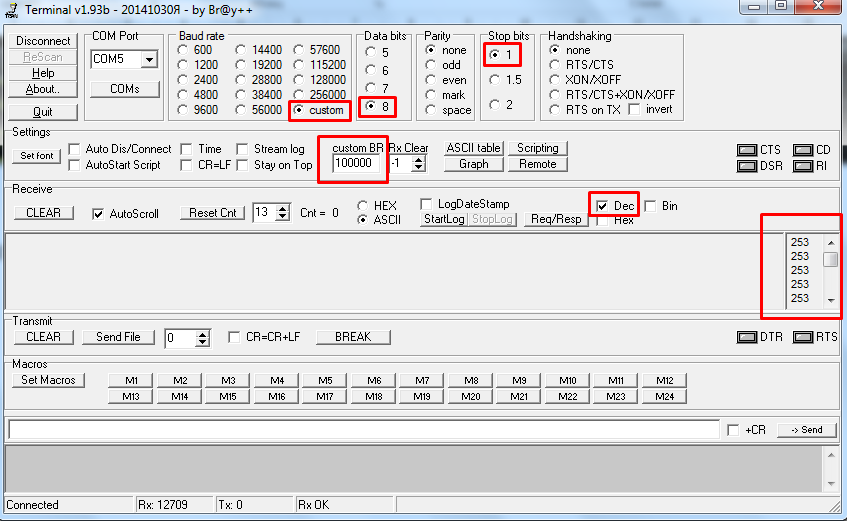Viewport: 847px width, 521px height.
Task: Clear the Receive pane
Action: [x=43, y=213]
